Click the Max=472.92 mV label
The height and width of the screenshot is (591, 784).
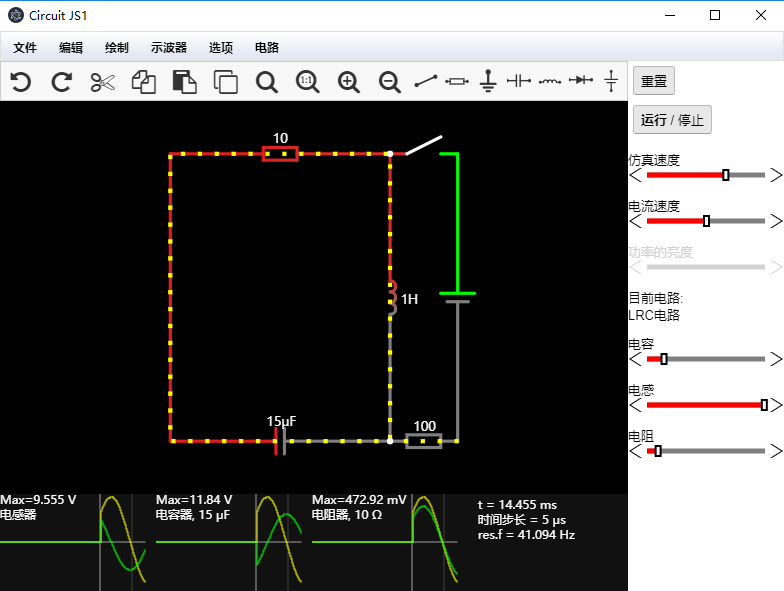[359, 500]
